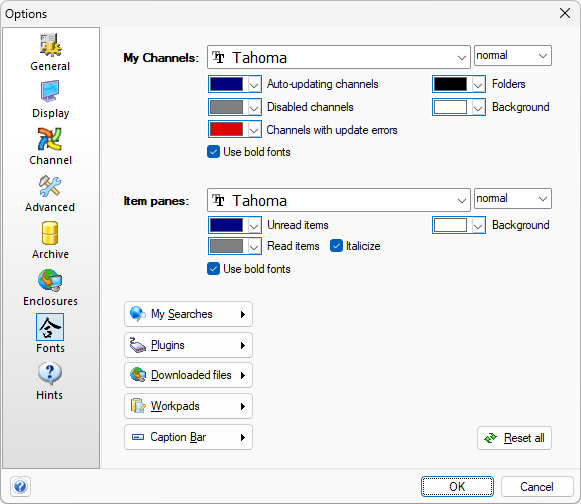Image resolution: width=581 pixels, height=504 pixels.
Task: Click the Reset all button
Action: coord(514,438)
